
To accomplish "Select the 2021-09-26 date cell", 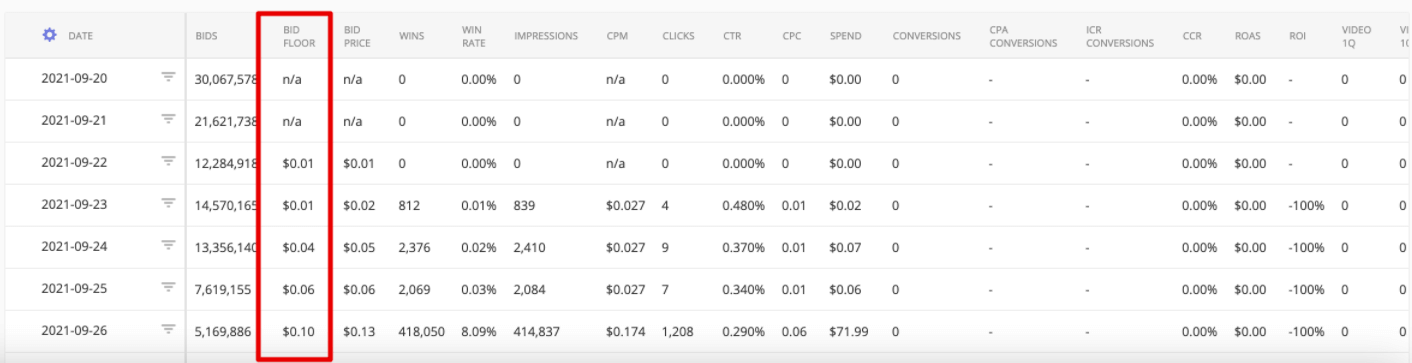I will point(74,330).
